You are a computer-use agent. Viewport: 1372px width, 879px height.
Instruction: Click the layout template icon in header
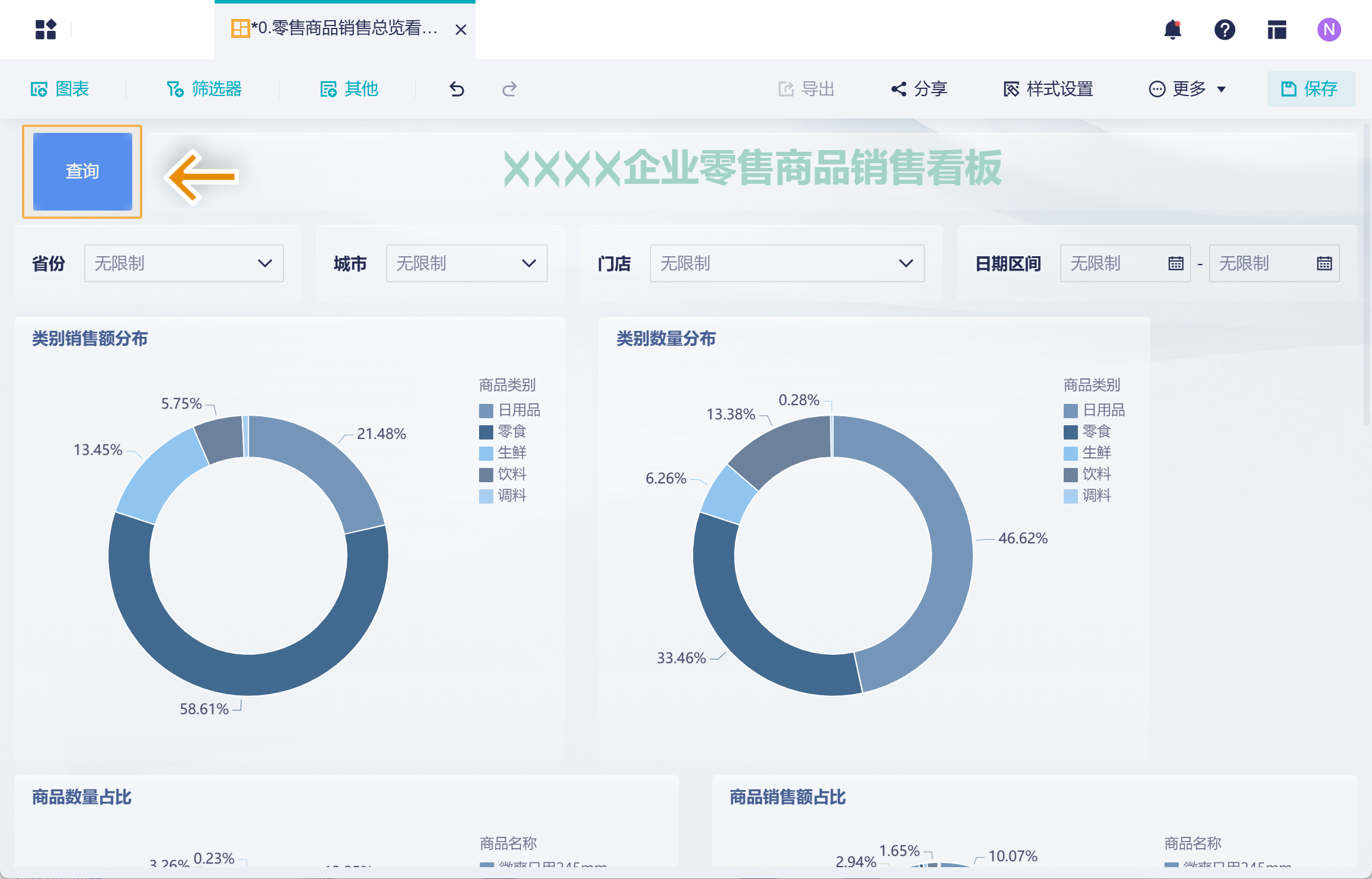(1277, 29)
